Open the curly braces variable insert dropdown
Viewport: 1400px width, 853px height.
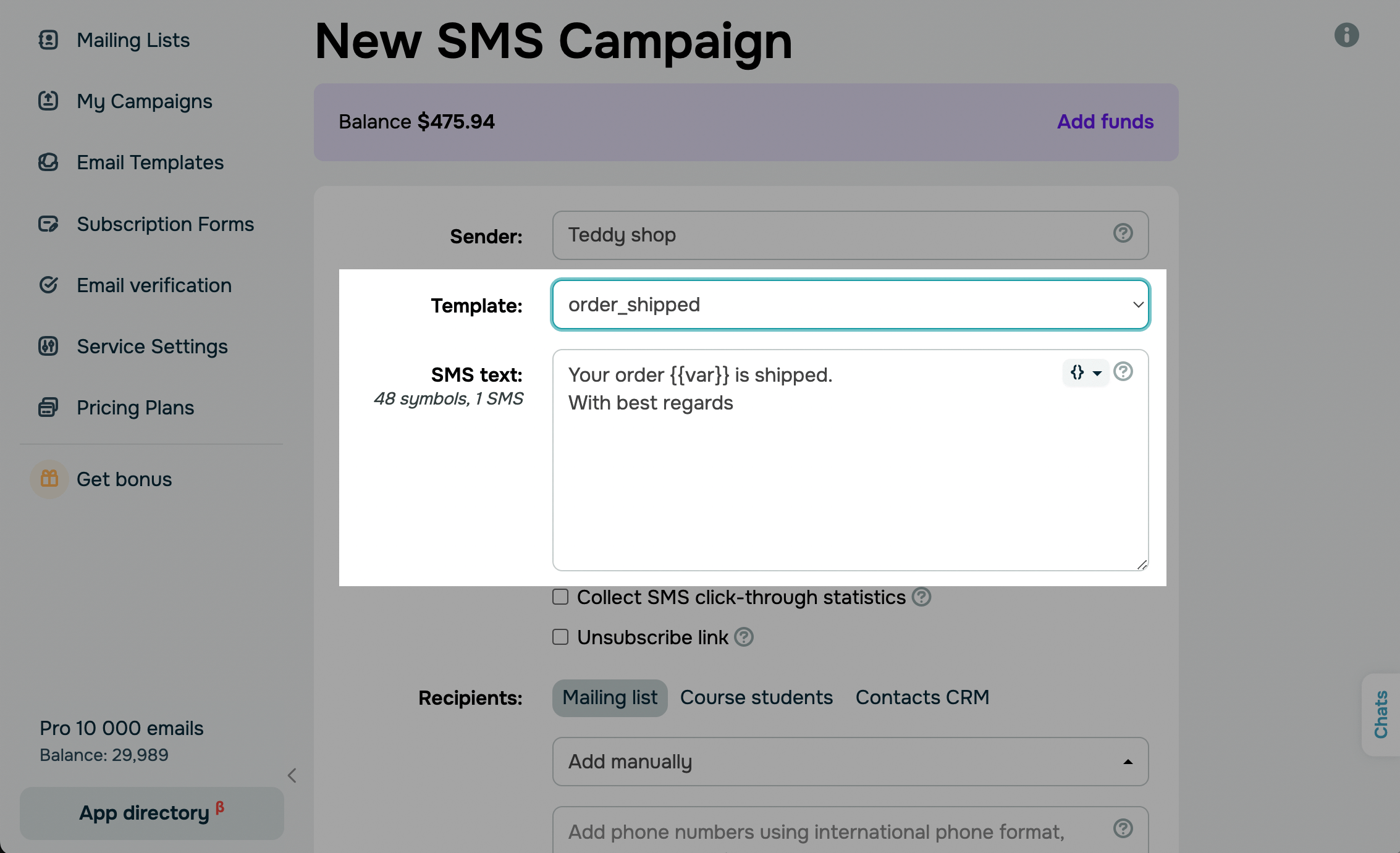click(1085, 372)
